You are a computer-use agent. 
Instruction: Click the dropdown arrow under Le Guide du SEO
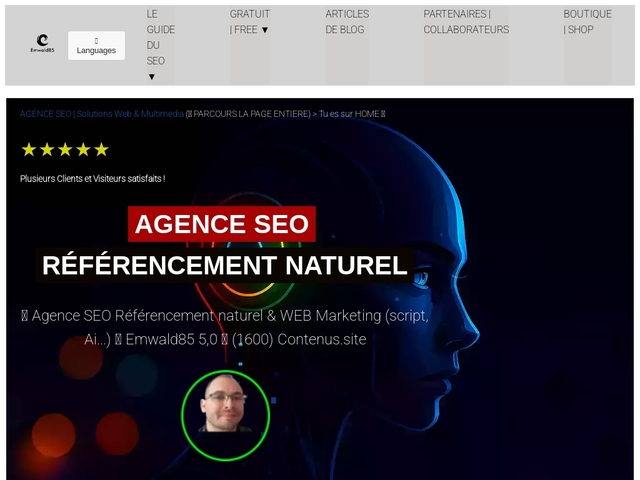pyautogui.click(x=152, y=77)
